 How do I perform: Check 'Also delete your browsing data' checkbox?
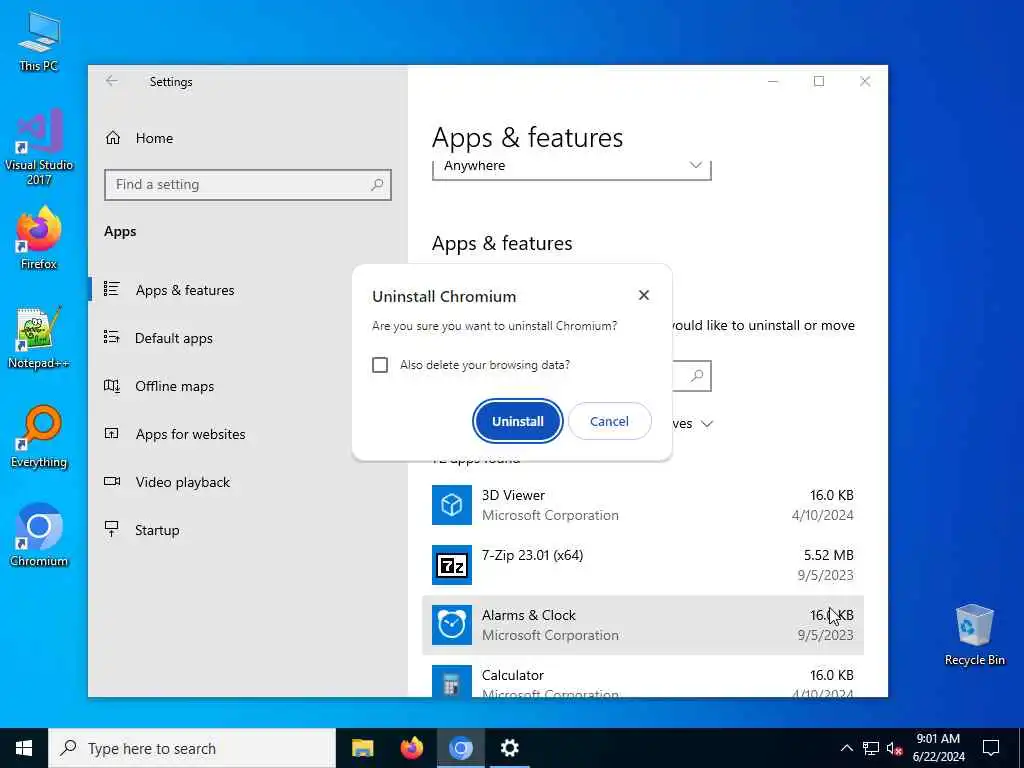coord(380,365)
